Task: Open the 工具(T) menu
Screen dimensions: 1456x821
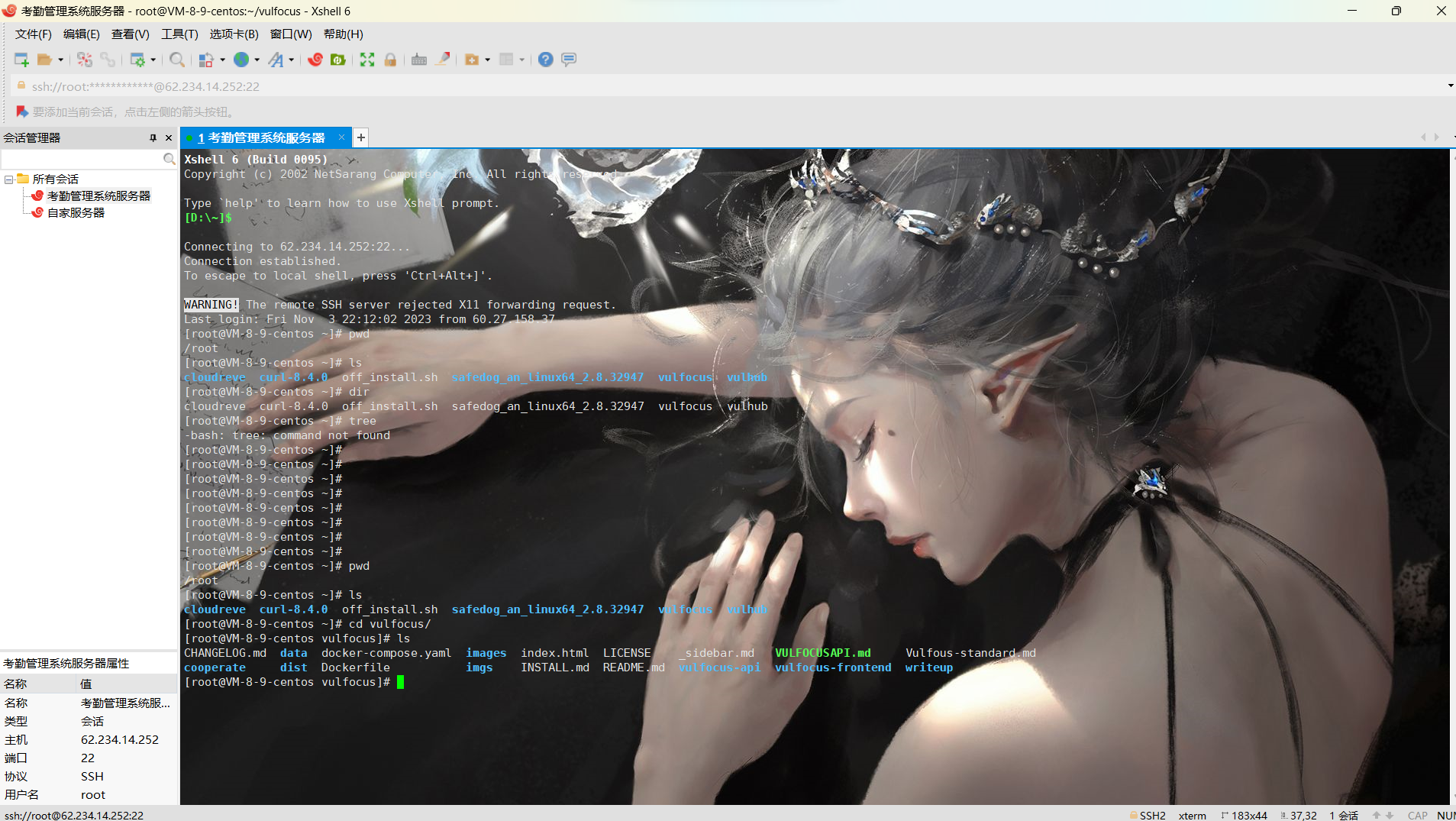Action: [x=179, y=34]
